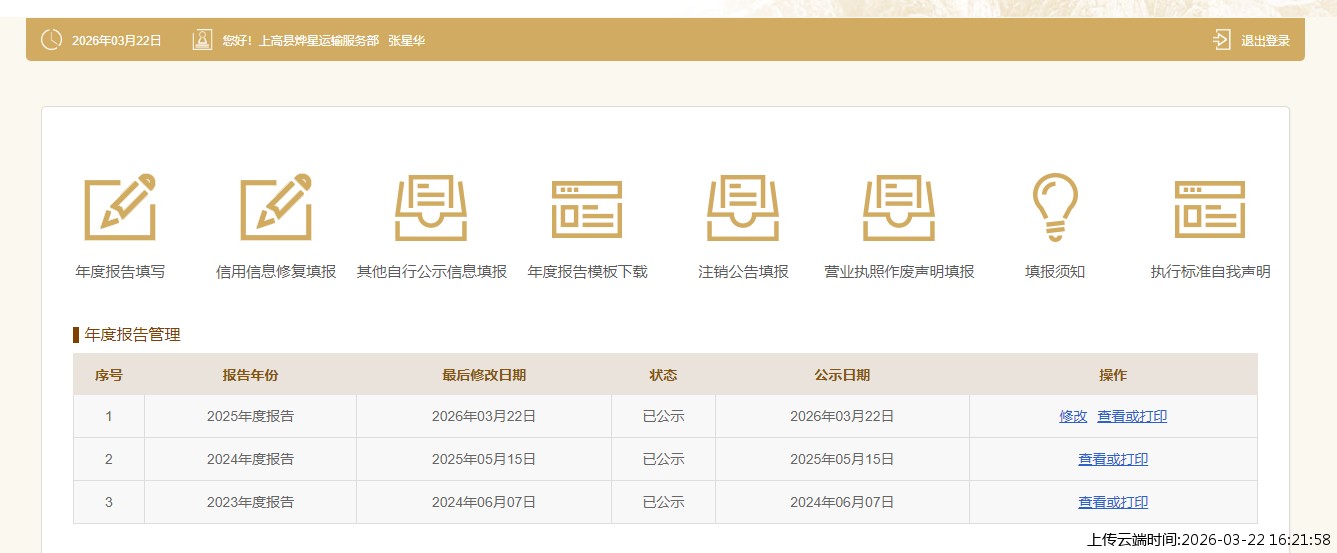Open 查看或打印 for 2025年度报告
Screen dimensions: 1337x553
1132,416
